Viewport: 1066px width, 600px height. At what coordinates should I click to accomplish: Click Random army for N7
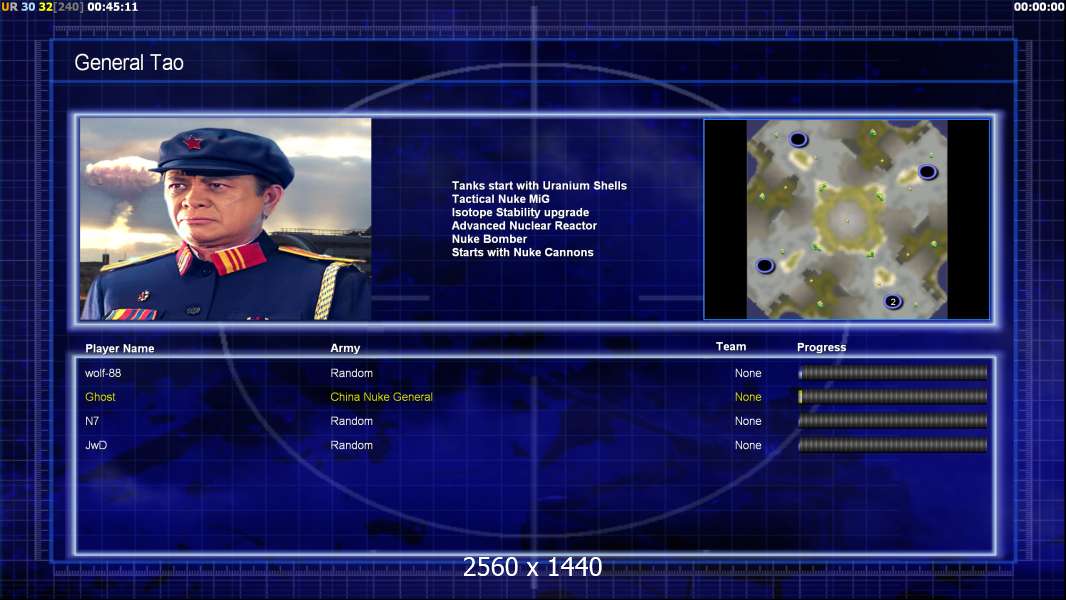(x=351, y=421)
